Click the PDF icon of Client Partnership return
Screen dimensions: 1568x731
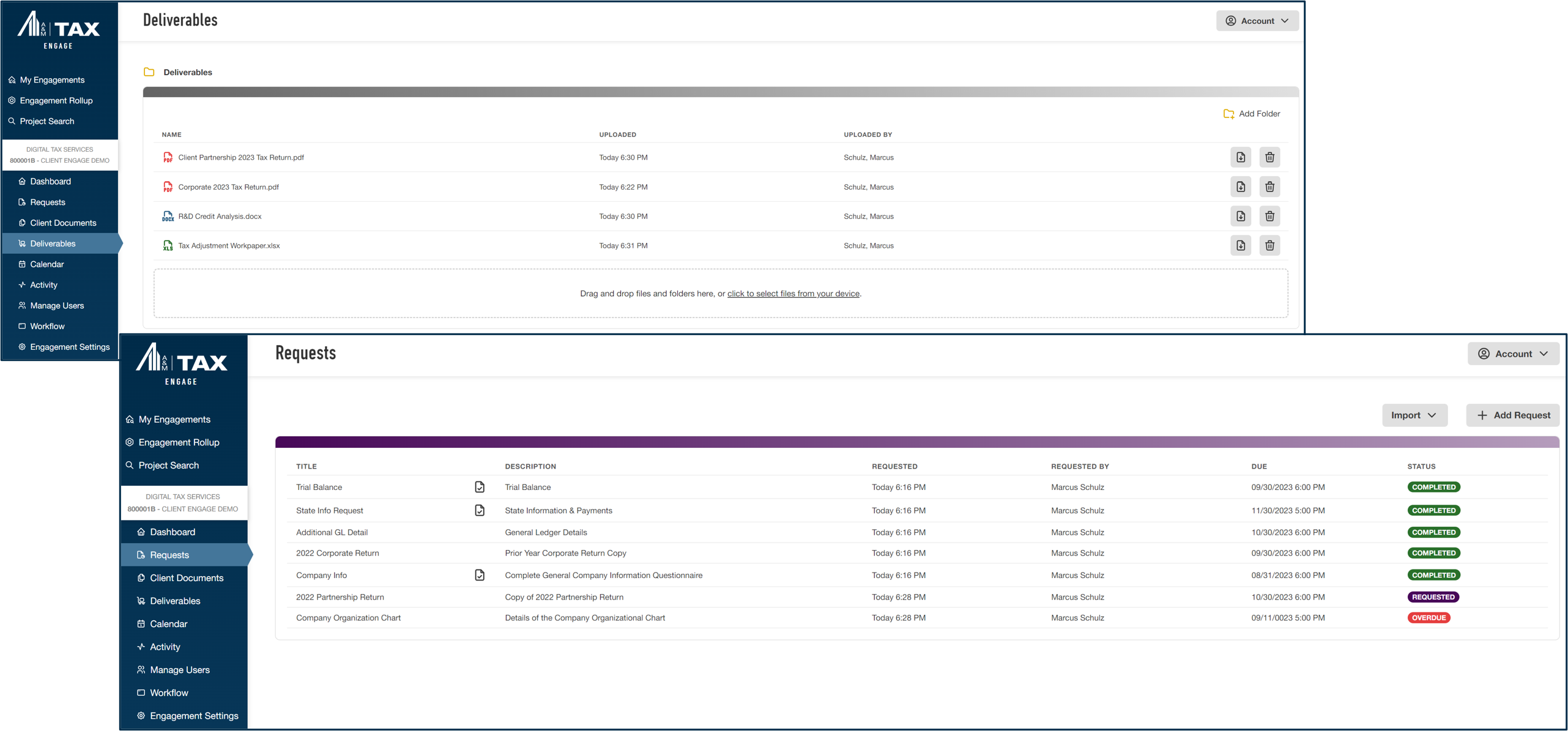[168, 157]
